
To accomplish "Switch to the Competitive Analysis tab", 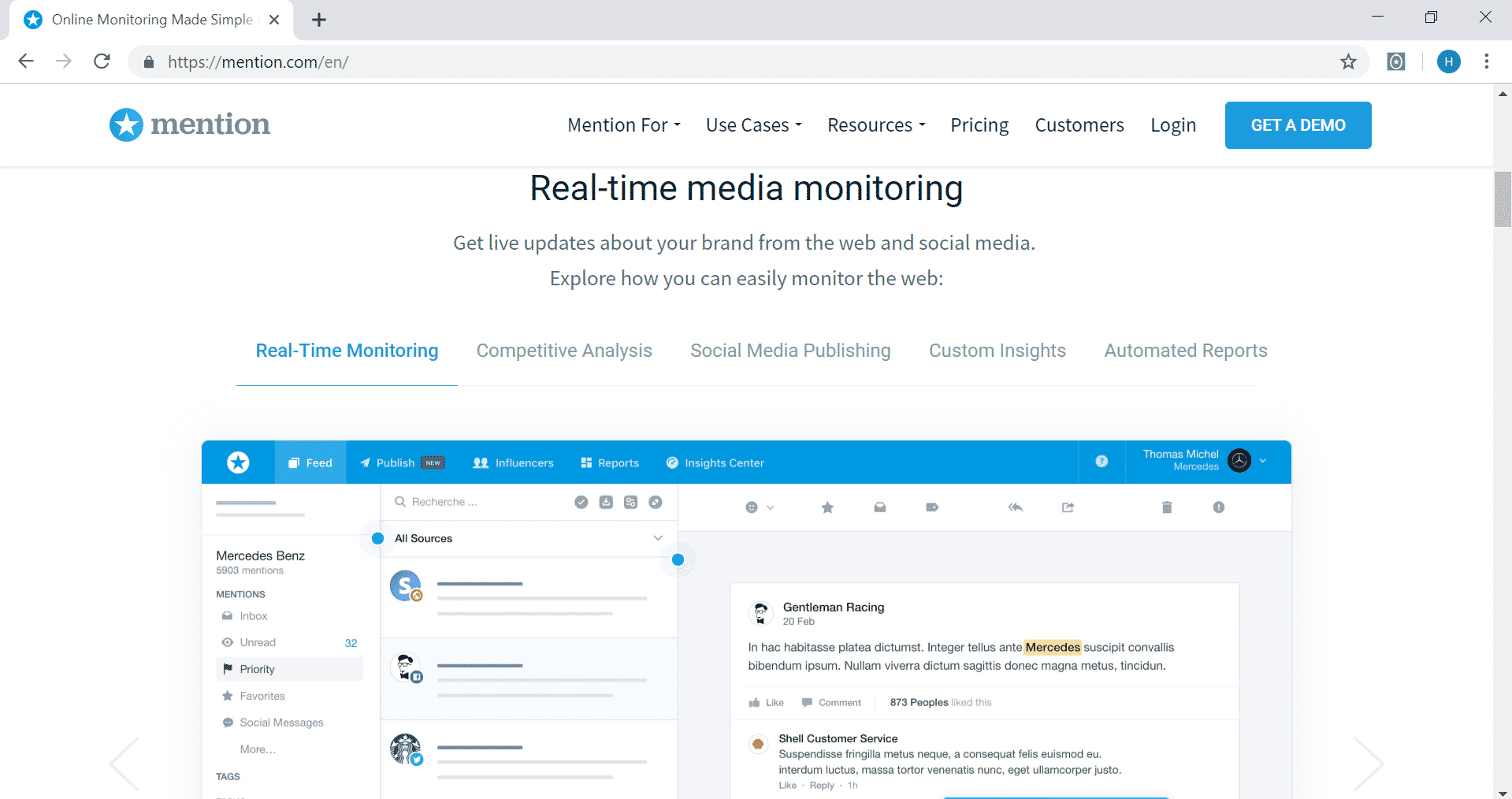I will (564, 350).
